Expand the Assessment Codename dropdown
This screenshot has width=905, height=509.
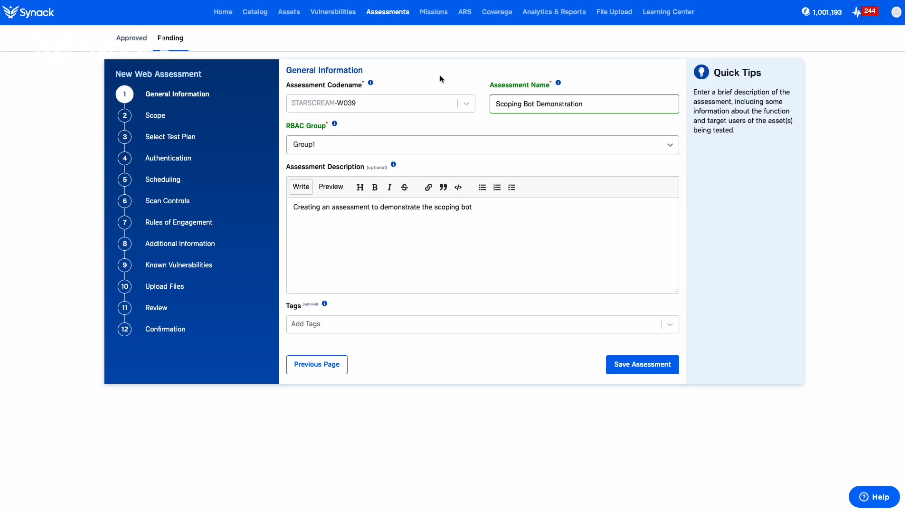(466, 103)
